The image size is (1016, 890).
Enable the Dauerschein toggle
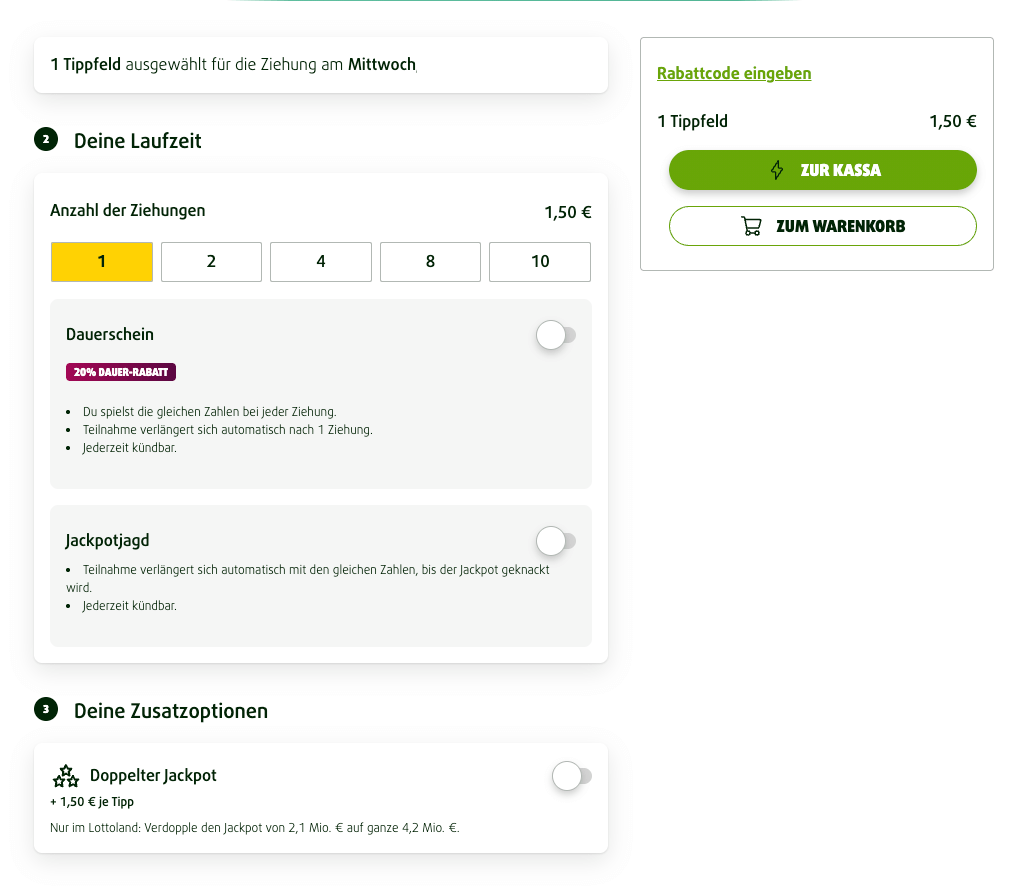click(556, 335)
